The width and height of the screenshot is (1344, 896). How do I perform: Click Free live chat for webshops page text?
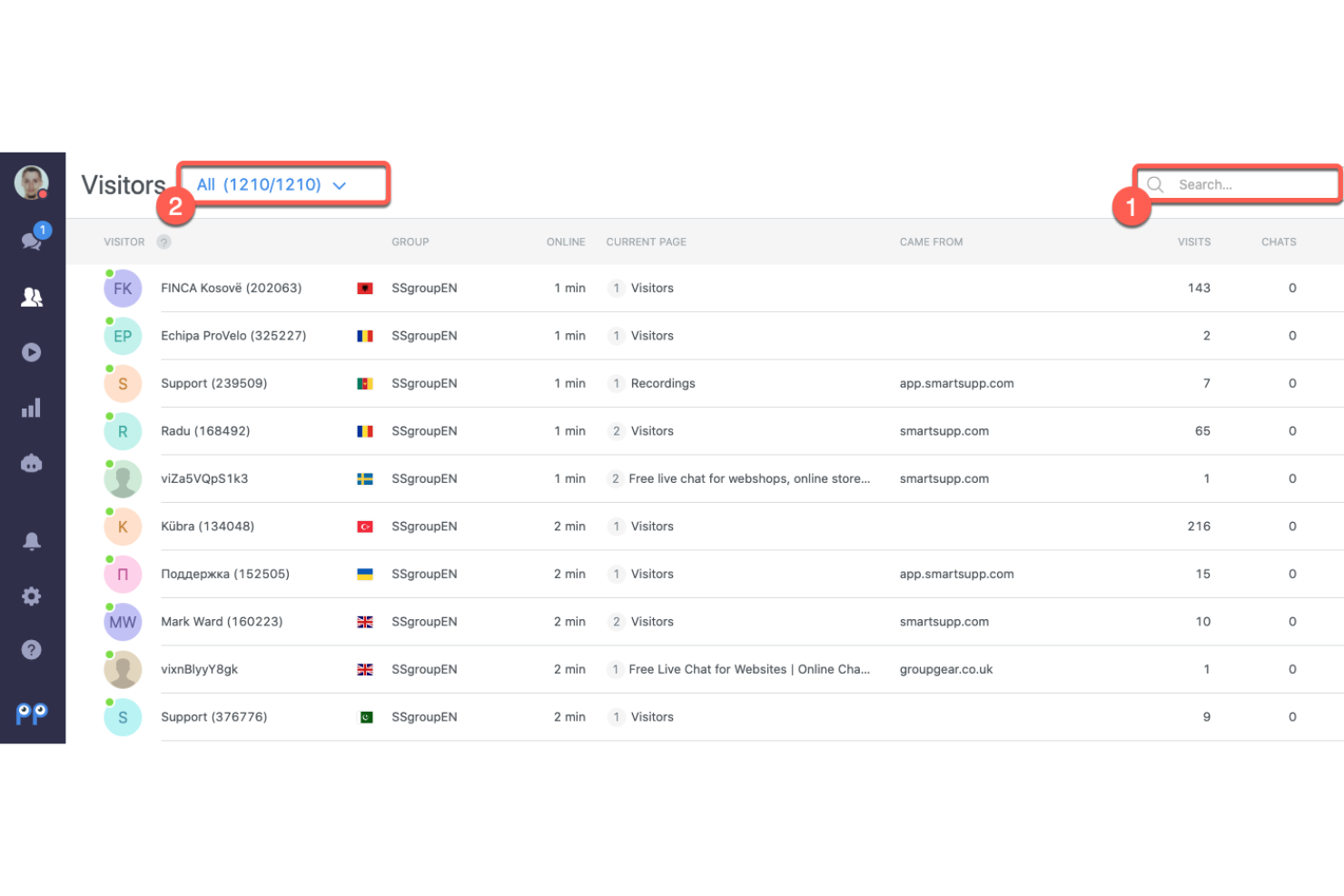[749, 478]
